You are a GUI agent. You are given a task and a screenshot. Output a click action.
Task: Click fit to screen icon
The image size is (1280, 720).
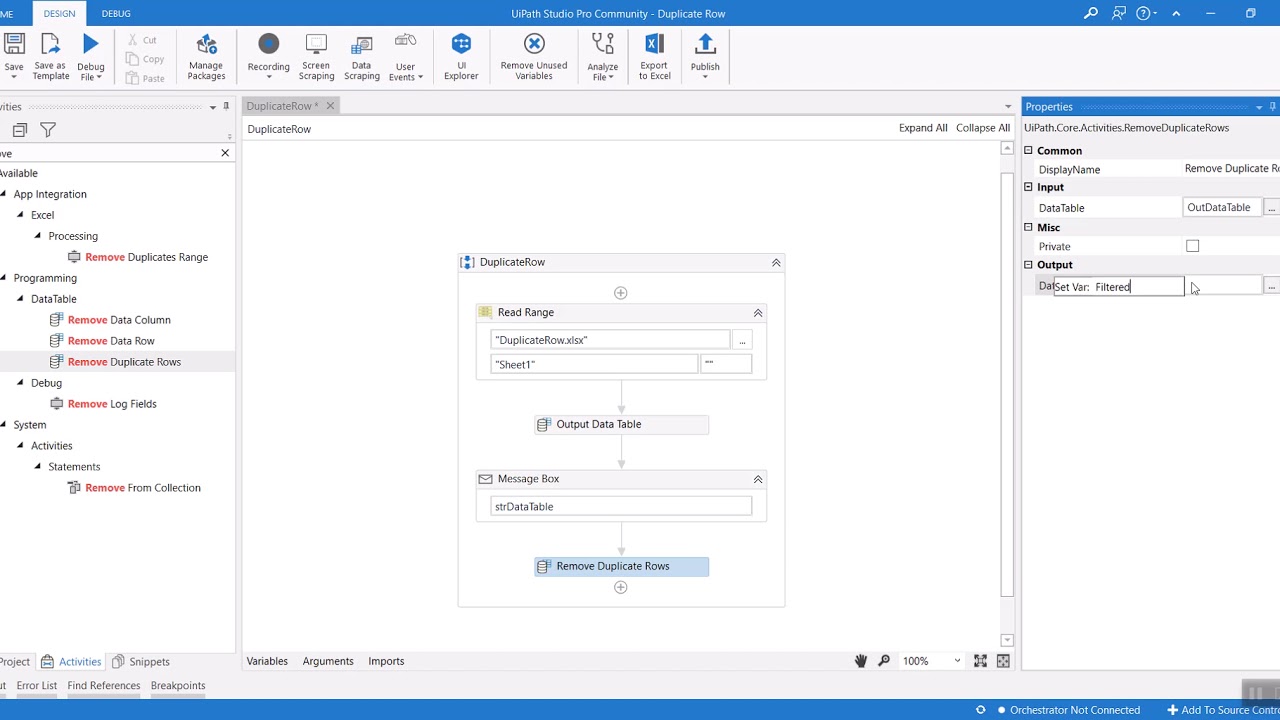tap(980, 661)
